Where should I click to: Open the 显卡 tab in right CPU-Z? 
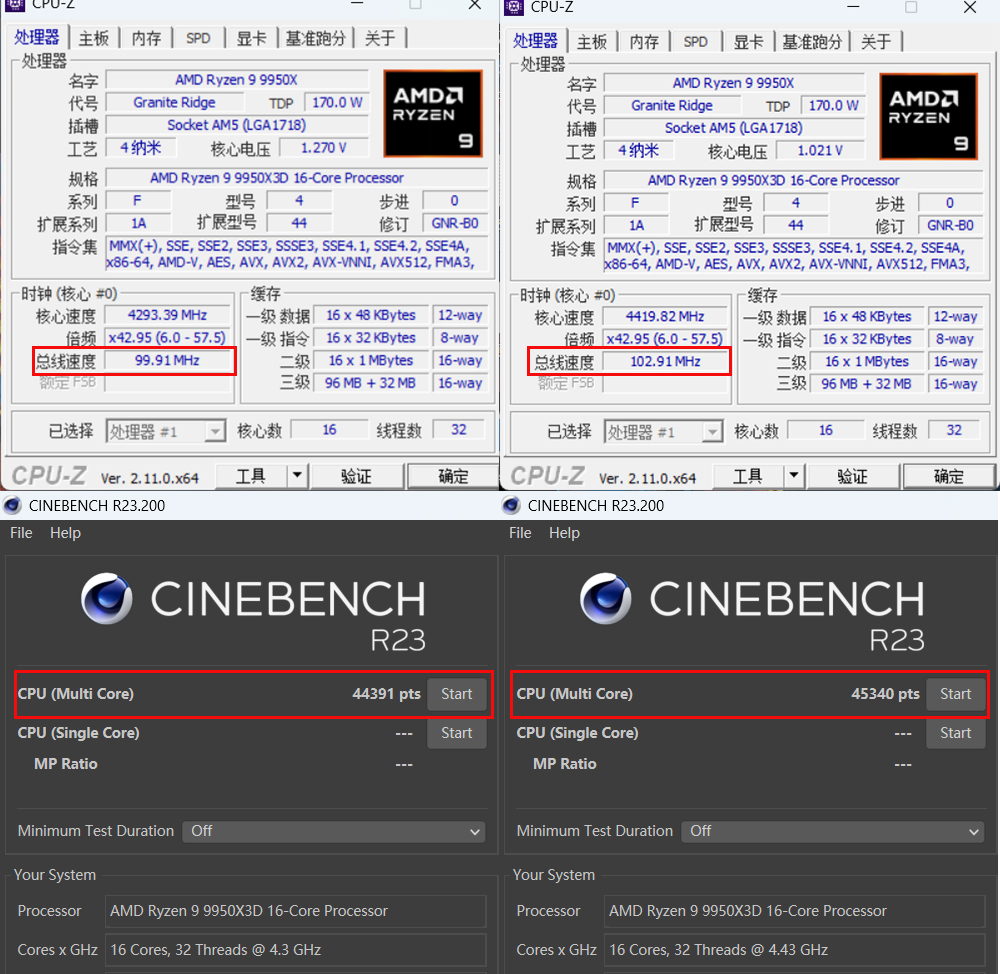(x=748, y=42)
